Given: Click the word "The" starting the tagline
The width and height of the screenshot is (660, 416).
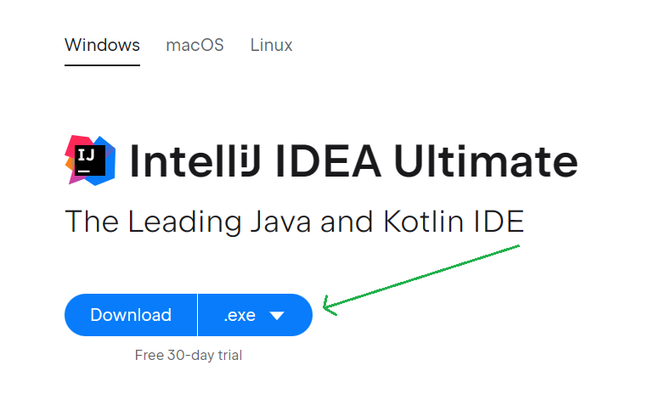Looking at the screenshot, I should pyautogui.click(x=87, y=222).
